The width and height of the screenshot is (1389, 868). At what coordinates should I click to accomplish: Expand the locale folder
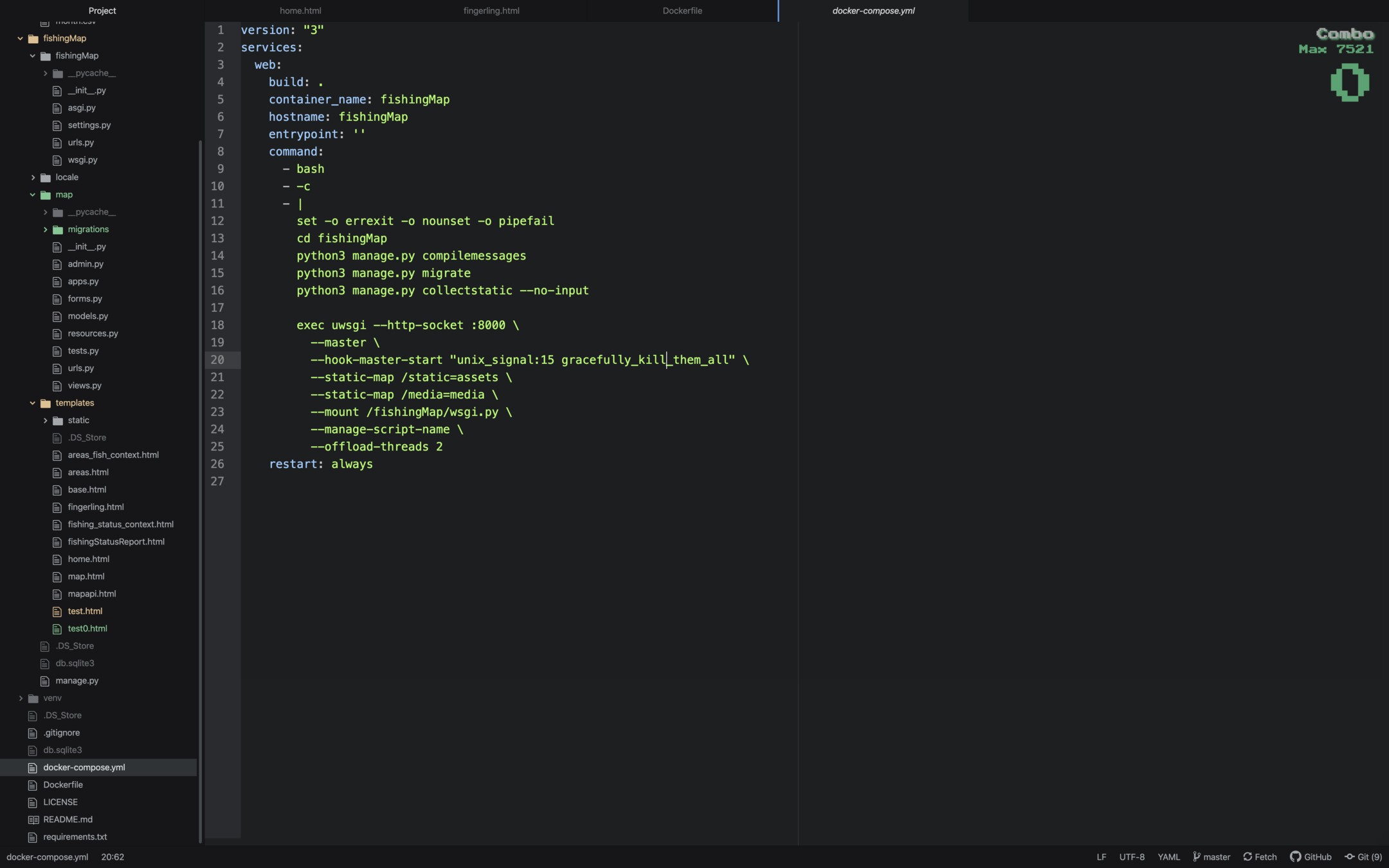click(33, 177)
